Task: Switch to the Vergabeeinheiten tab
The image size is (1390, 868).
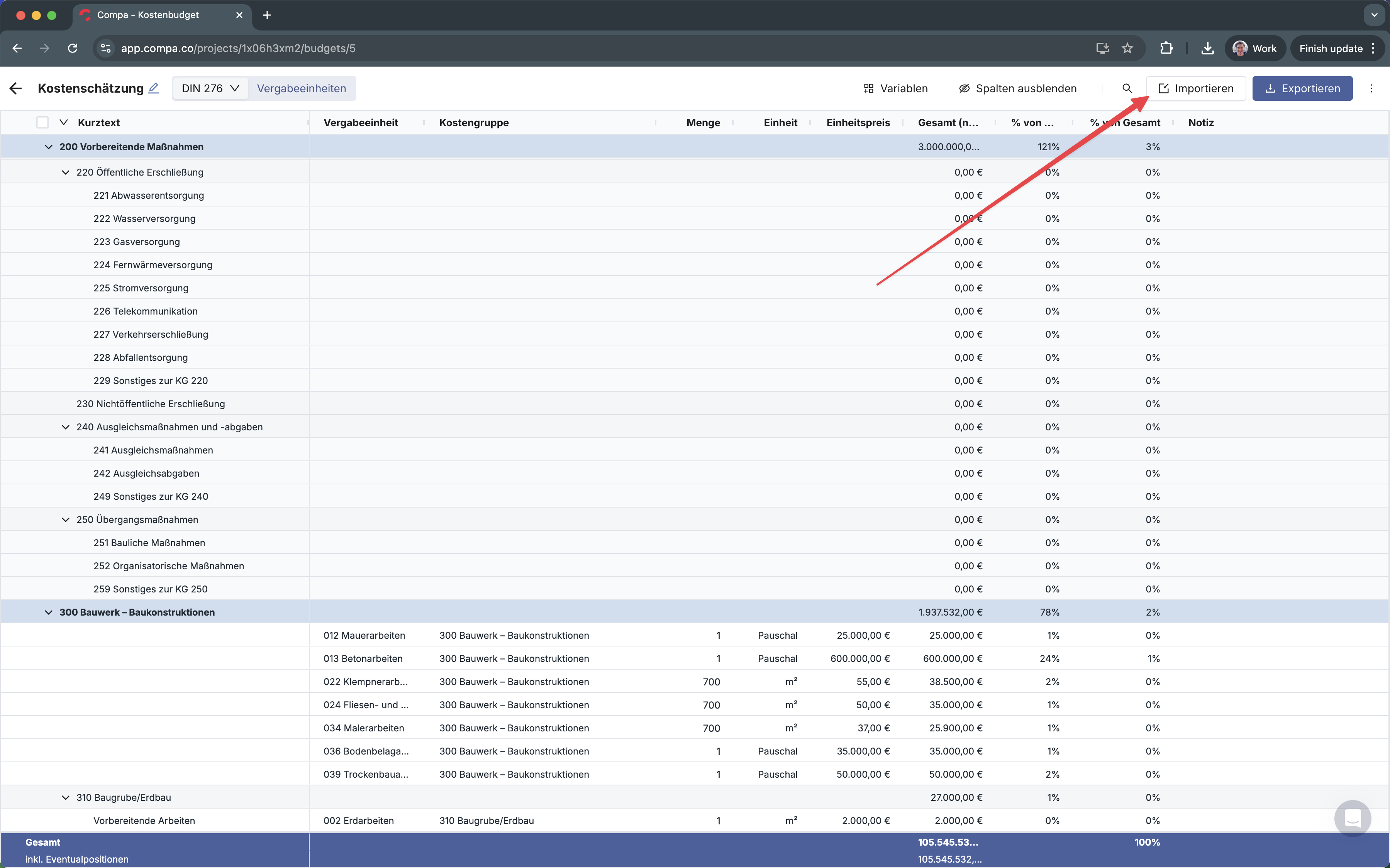Action: 302,88
